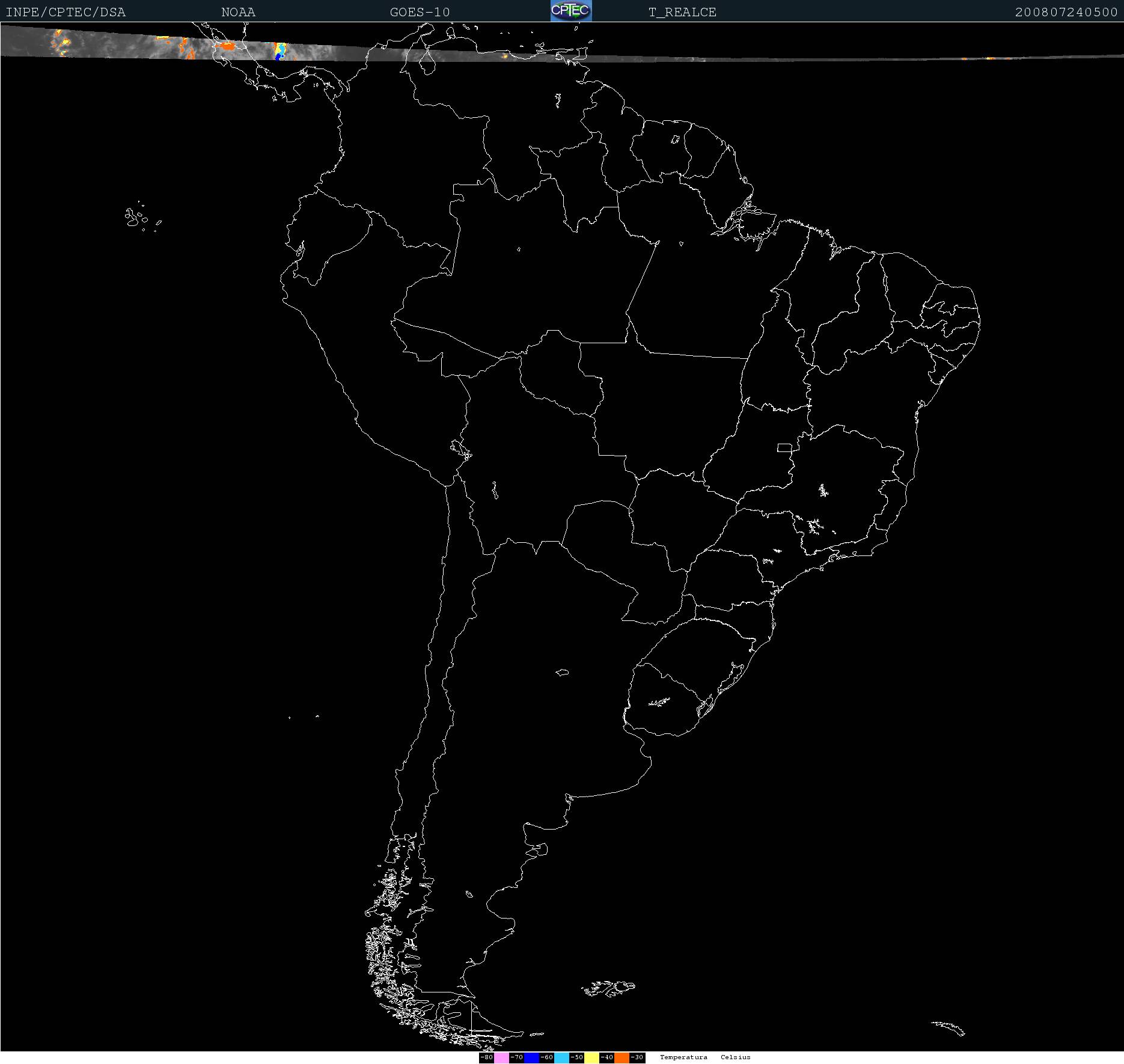The width and height of the screenshot is (1124, 1064).
Task: Pick the pink legend color swatch
Action: (501, 1057)
